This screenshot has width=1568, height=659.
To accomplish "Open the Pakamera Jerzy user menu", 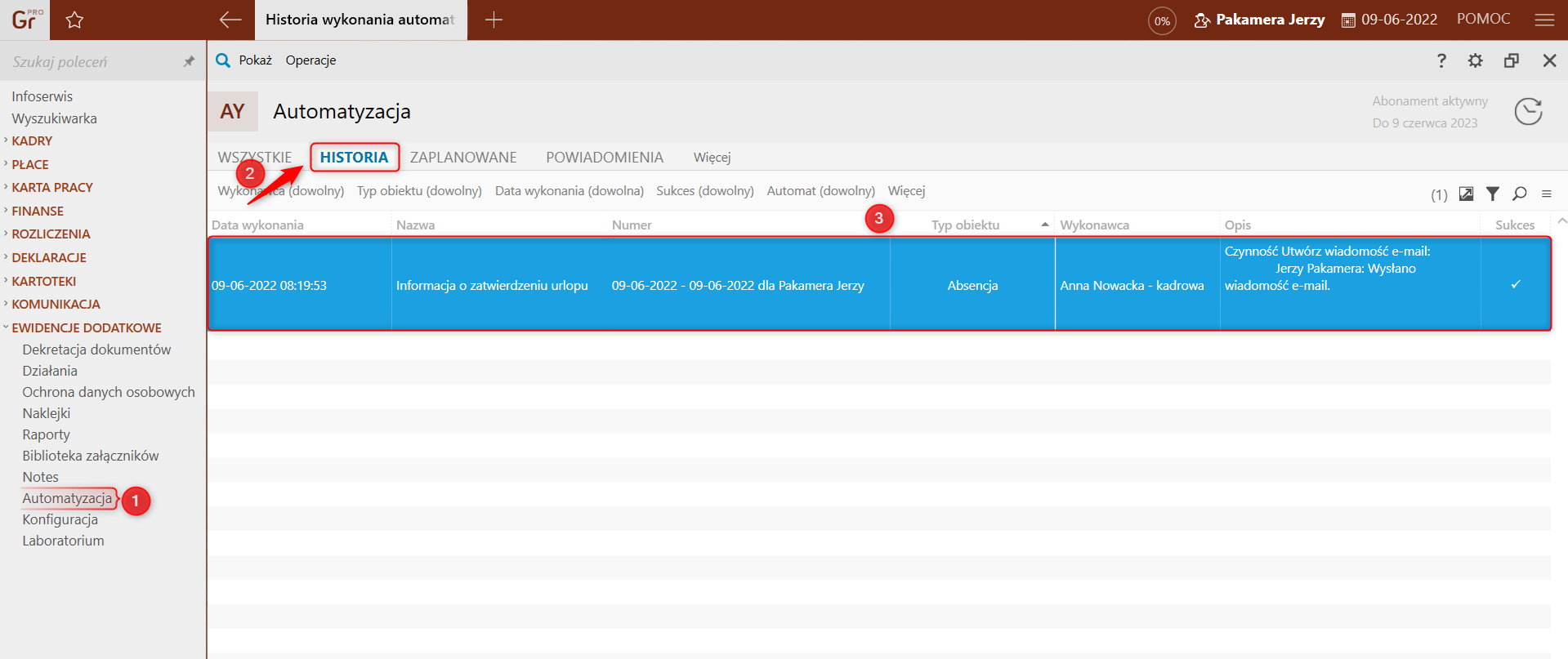I will 1259,20.
